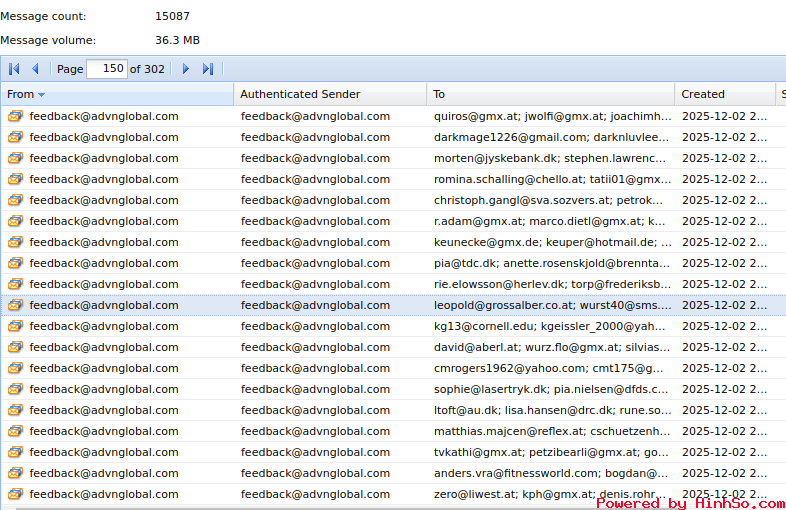Select the message to anders.vra@fitnessworld.com
Viewport: 786px width, 510px height.
551,473
